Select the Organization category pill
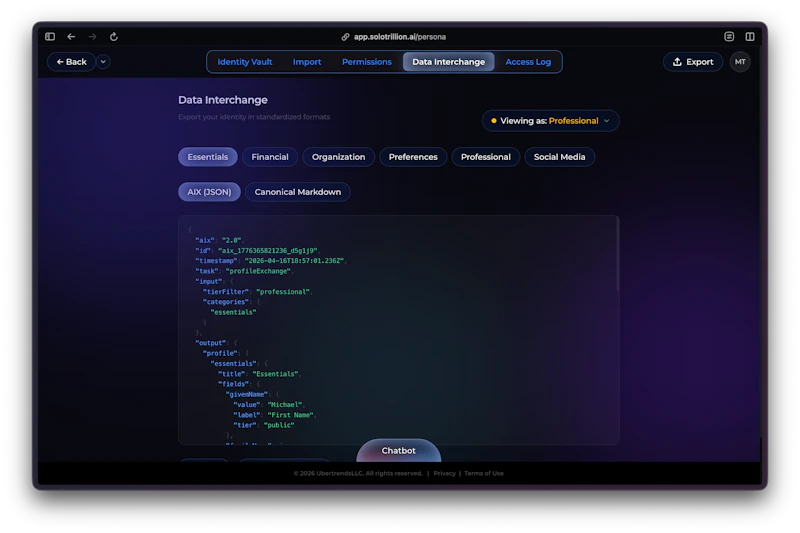Image resolution: width=800 pixels, height=533 pixels. 338,157
